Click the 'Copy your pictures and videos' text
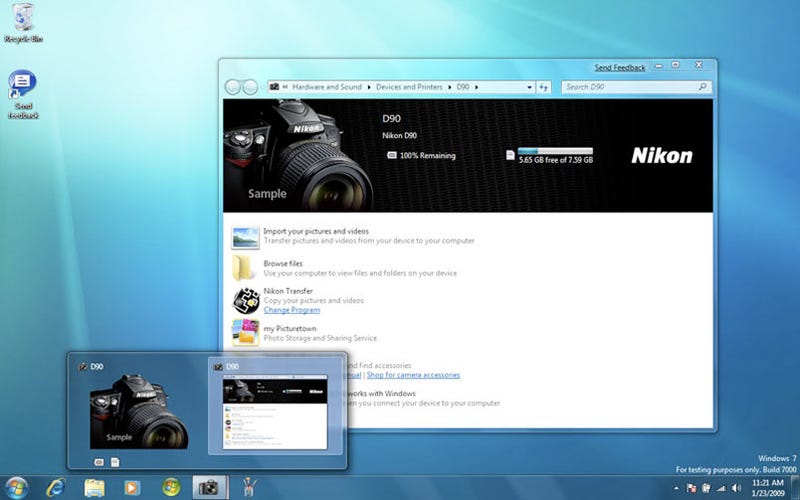The image size is (800, 500). click(314, 301)
